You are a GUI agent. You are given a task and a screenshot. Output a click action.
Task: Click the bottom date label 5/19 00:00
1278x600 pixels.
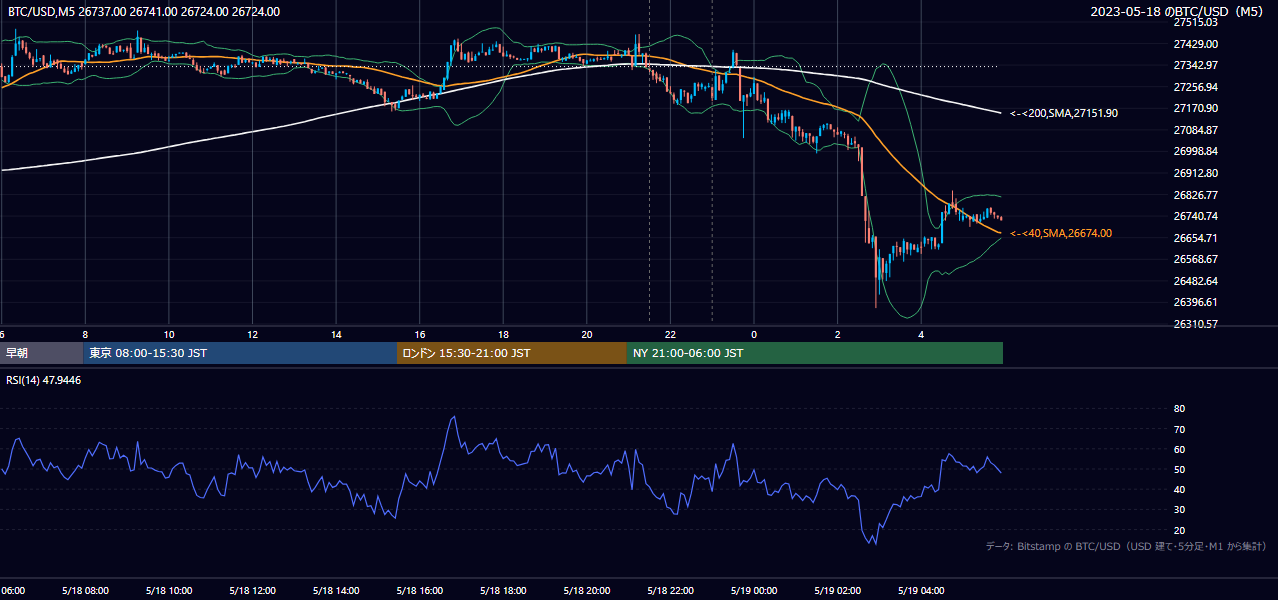pyautogui.click(x=754, y=591)
